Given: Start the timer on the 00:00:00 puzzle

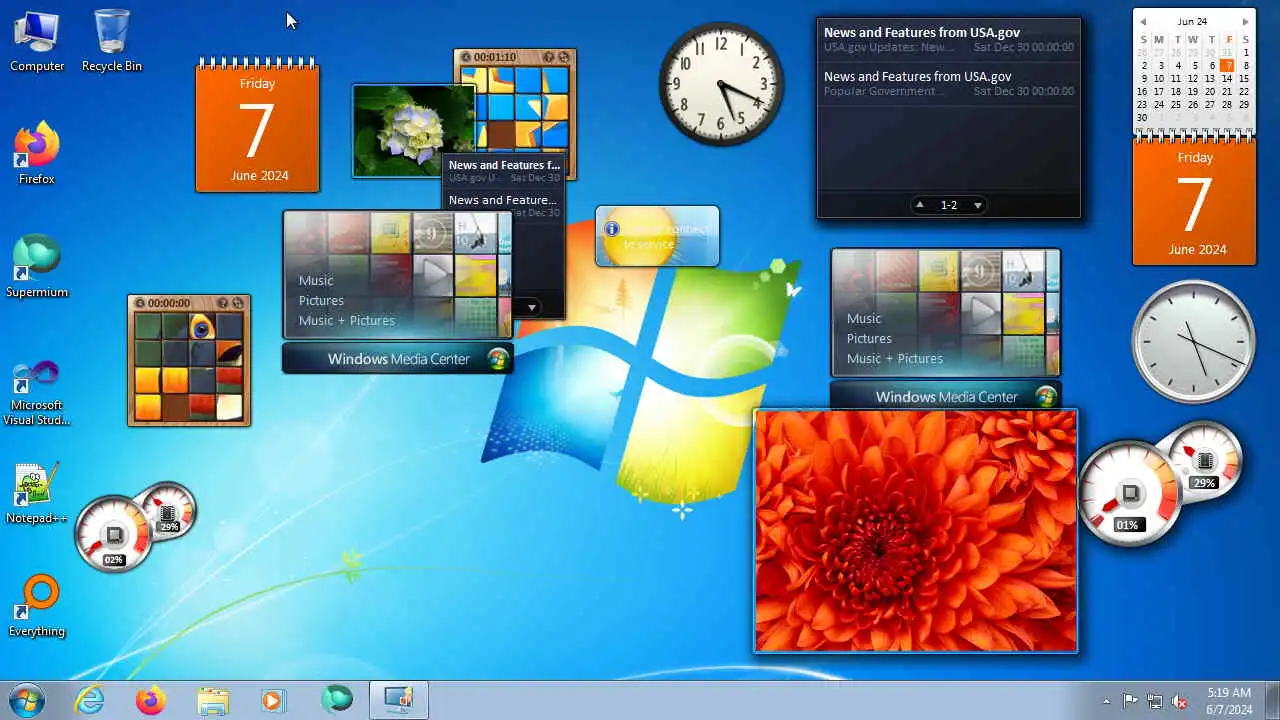Looking at the screenshot, I should tap(140, 302).
